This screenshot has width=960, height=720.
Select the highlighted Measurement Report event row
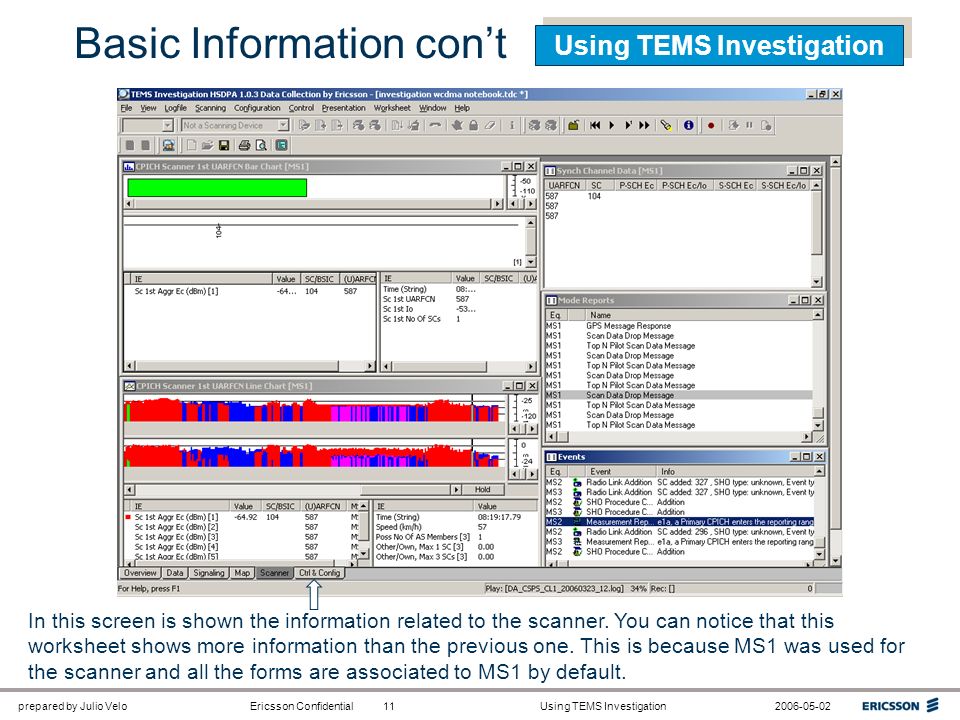[x=680, y=522]
